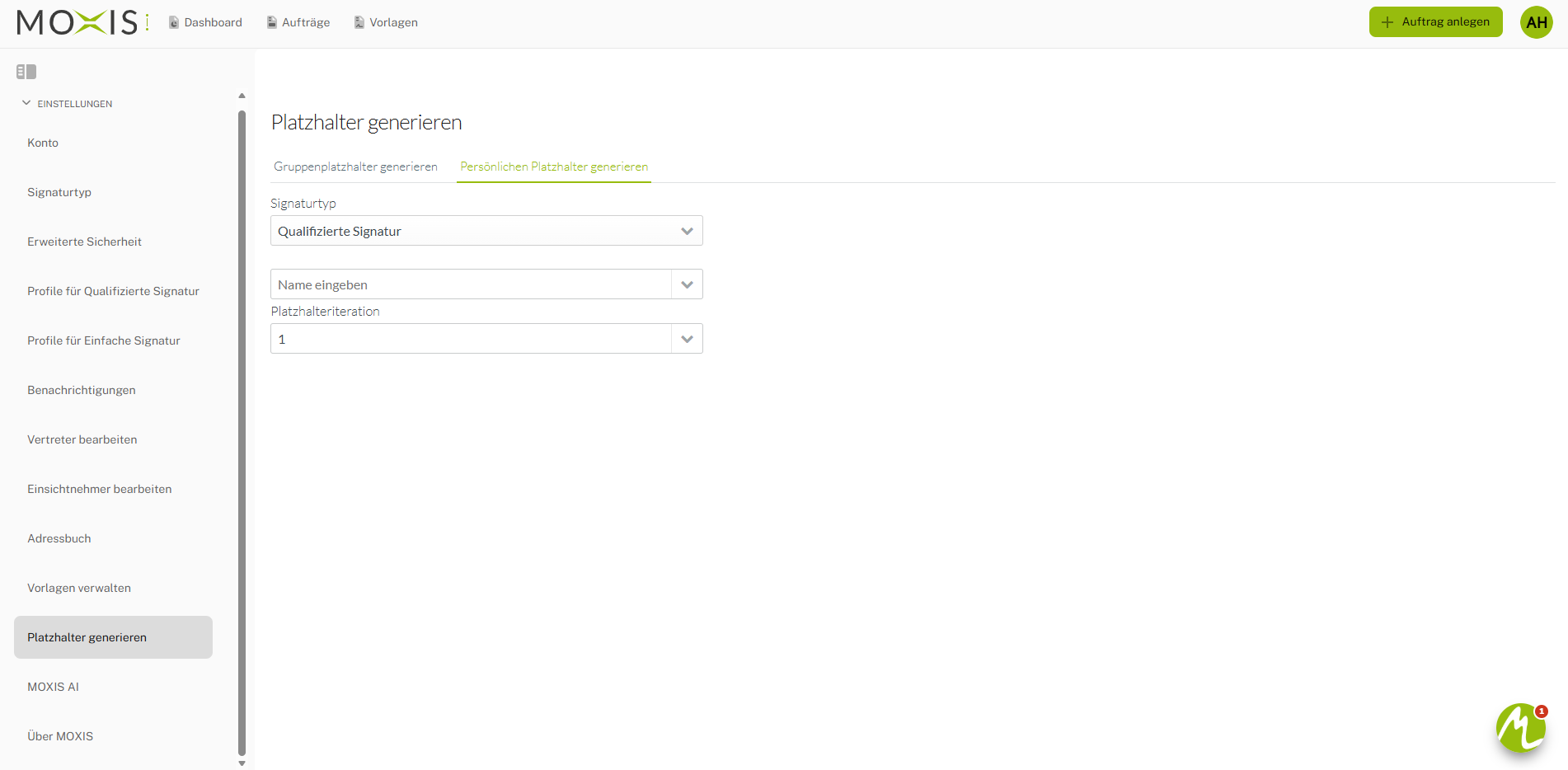The height and width of the screenshot is (770, 1568).
Task: Open Erweiterte Sicherheit settings
Action: tap(113, 242)
